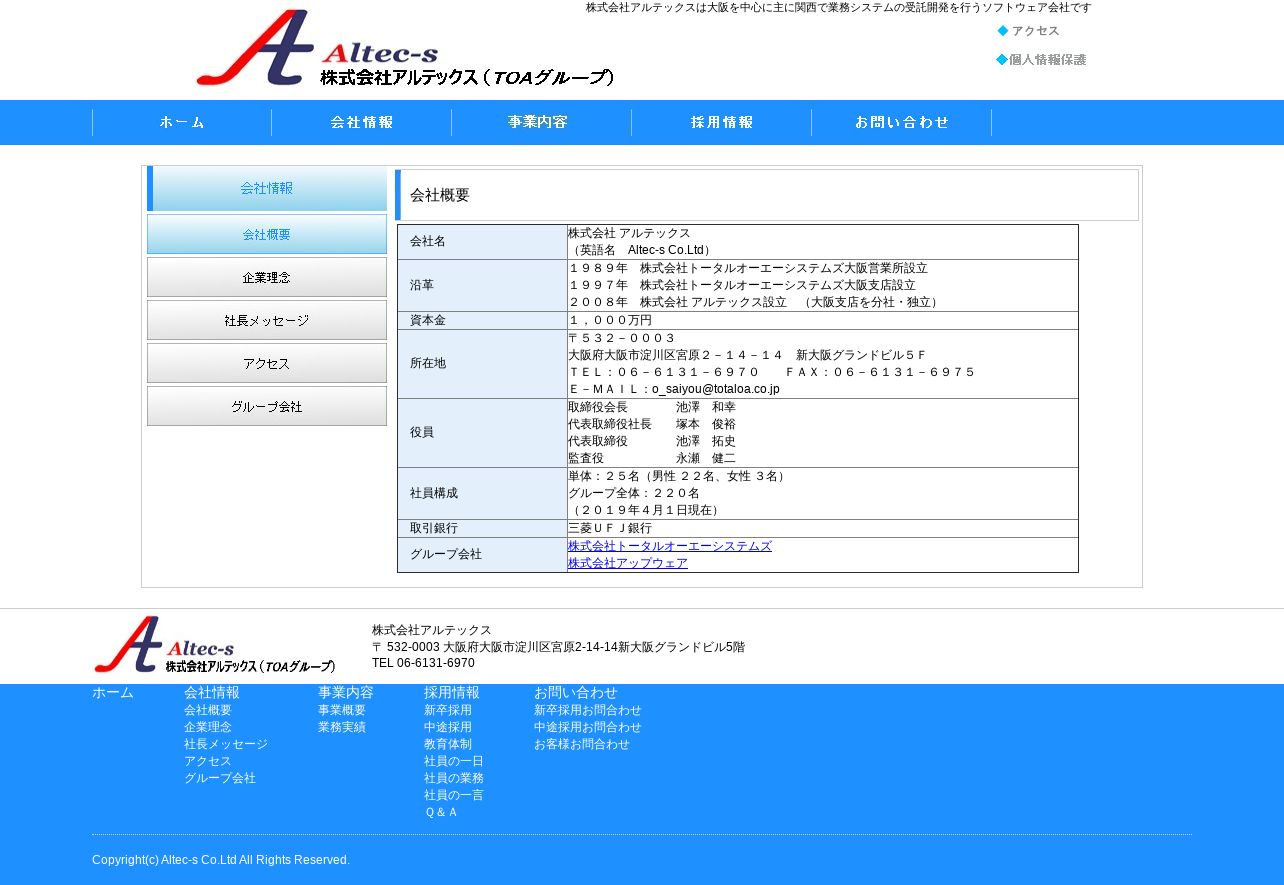1284x885 pixels.
Task: Click 社長メッセージ in the footer
Action: point(226,744)
